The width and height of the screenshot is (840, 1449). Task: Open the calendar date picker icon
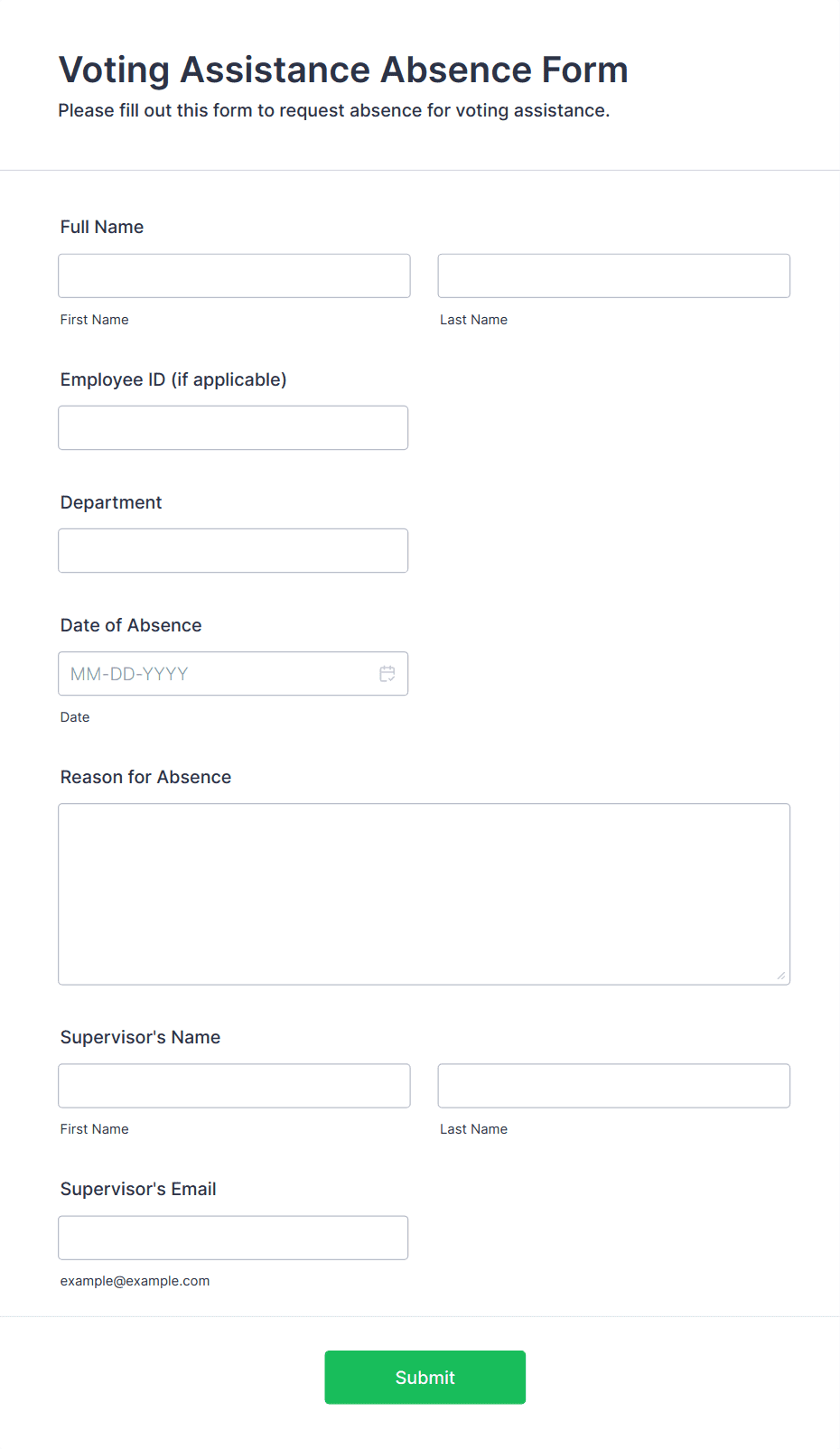pos(387,674)
